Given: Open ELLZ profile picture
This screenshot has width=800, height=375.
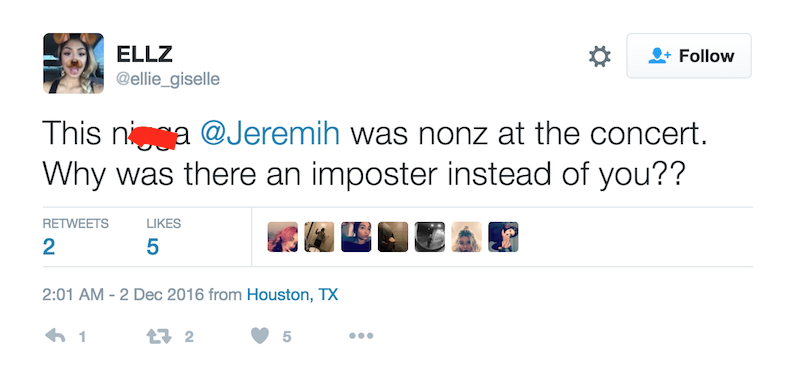Looking at the screenshot, I should pyautogui.click(x=73, y=63).
